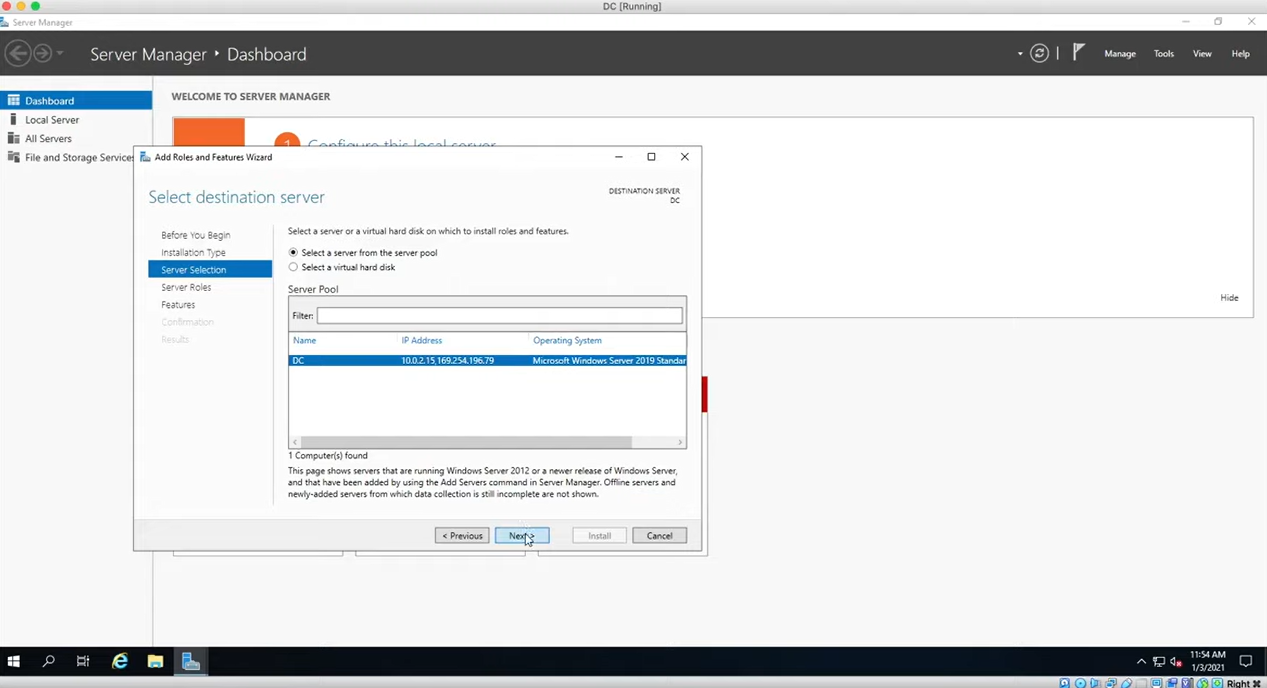Open the Action Center notification icon
The width and height of the screenshot is (1267, 688).
coord(1246,661)
